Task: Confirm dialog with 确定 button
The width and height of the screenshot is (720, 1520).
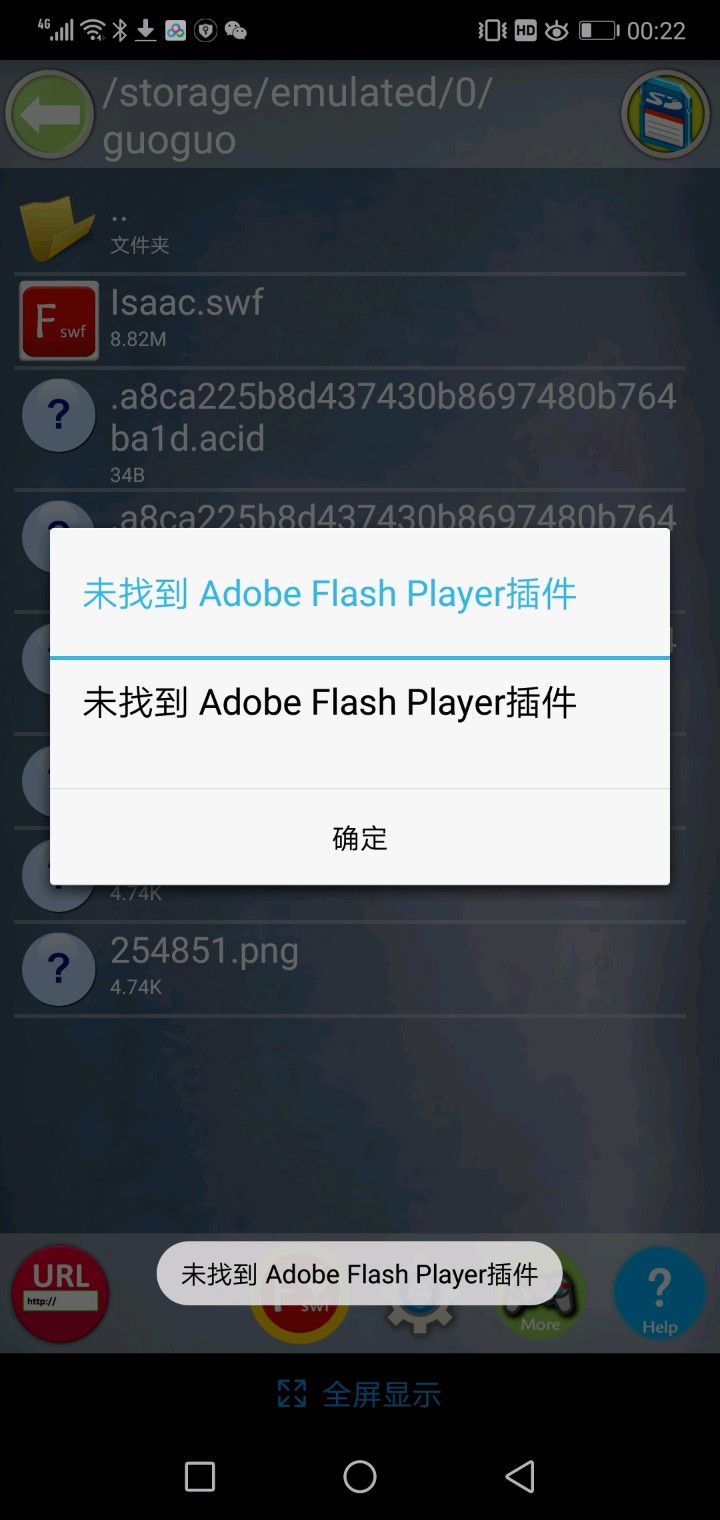Action: pos(360,838)
